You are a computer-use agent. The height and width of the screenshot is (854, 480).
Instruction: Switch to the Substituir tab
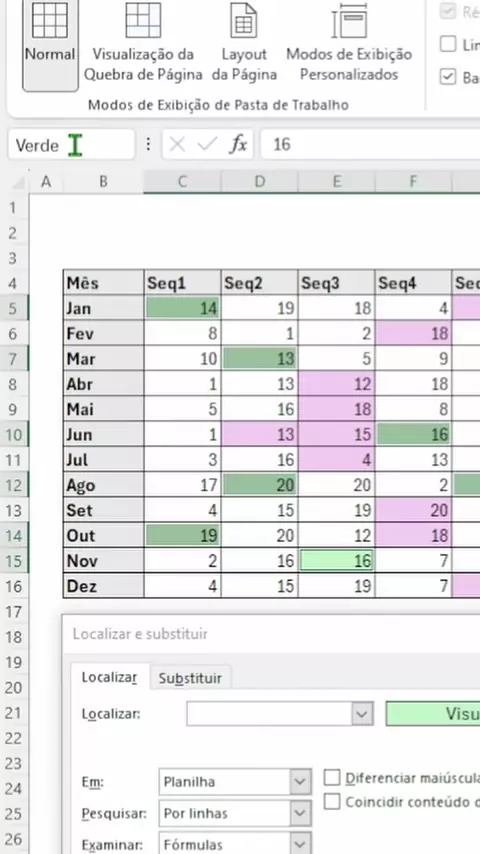[190, 678]
